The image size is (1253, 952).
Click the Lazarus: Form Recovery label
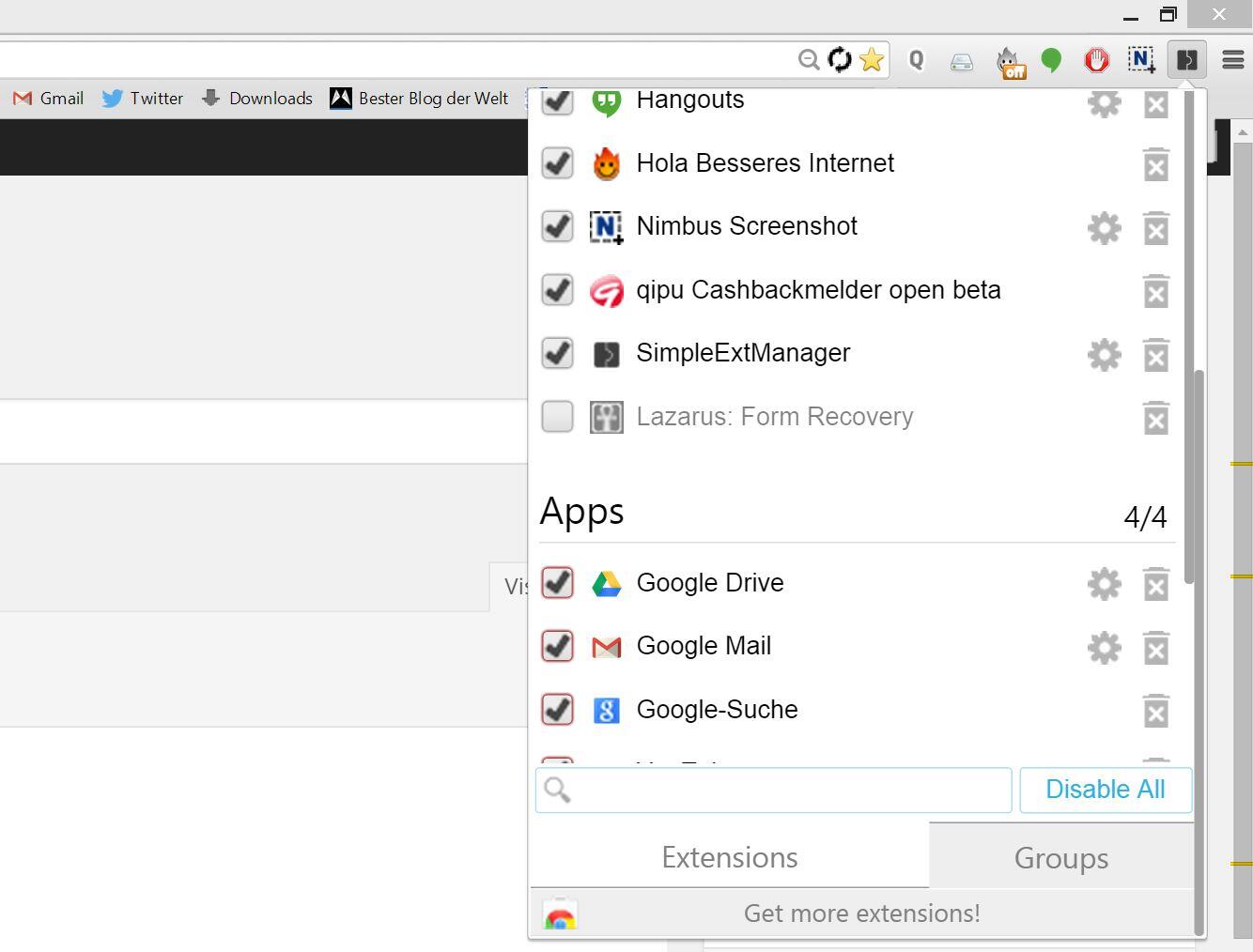pos(775,416)
